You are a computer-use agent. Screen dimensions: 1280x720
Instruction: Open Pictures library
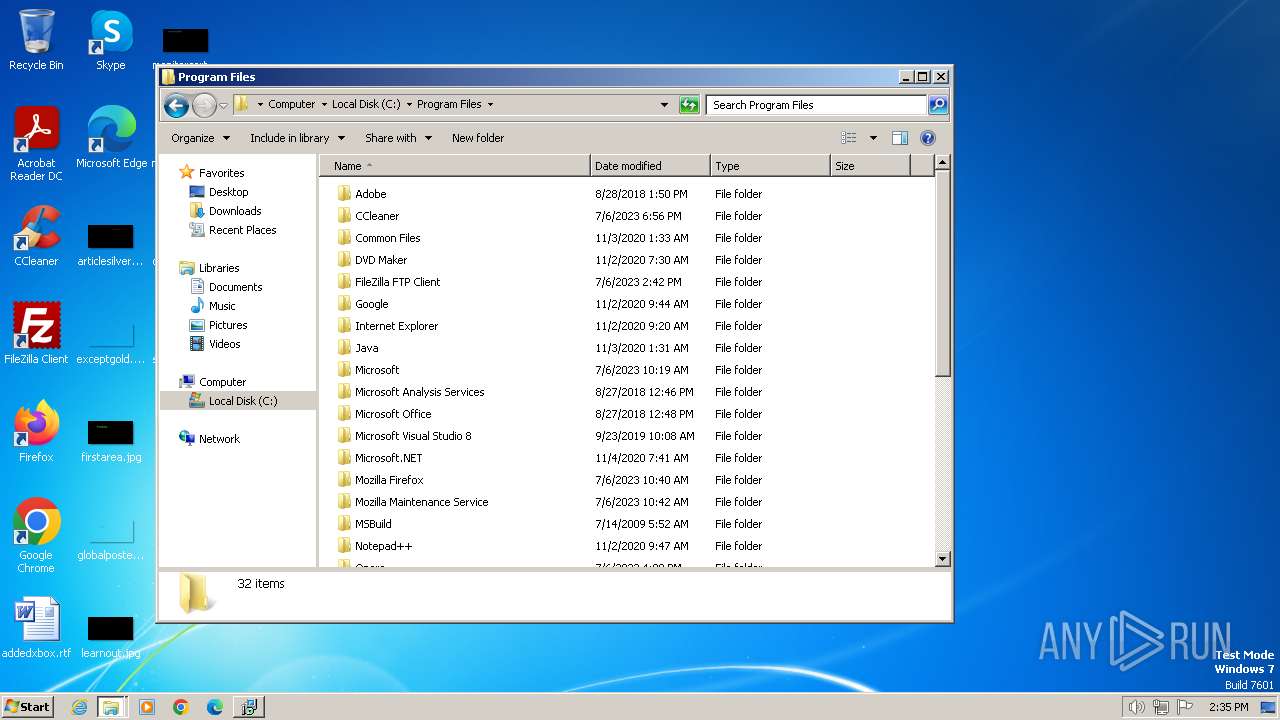click(228, 325)
